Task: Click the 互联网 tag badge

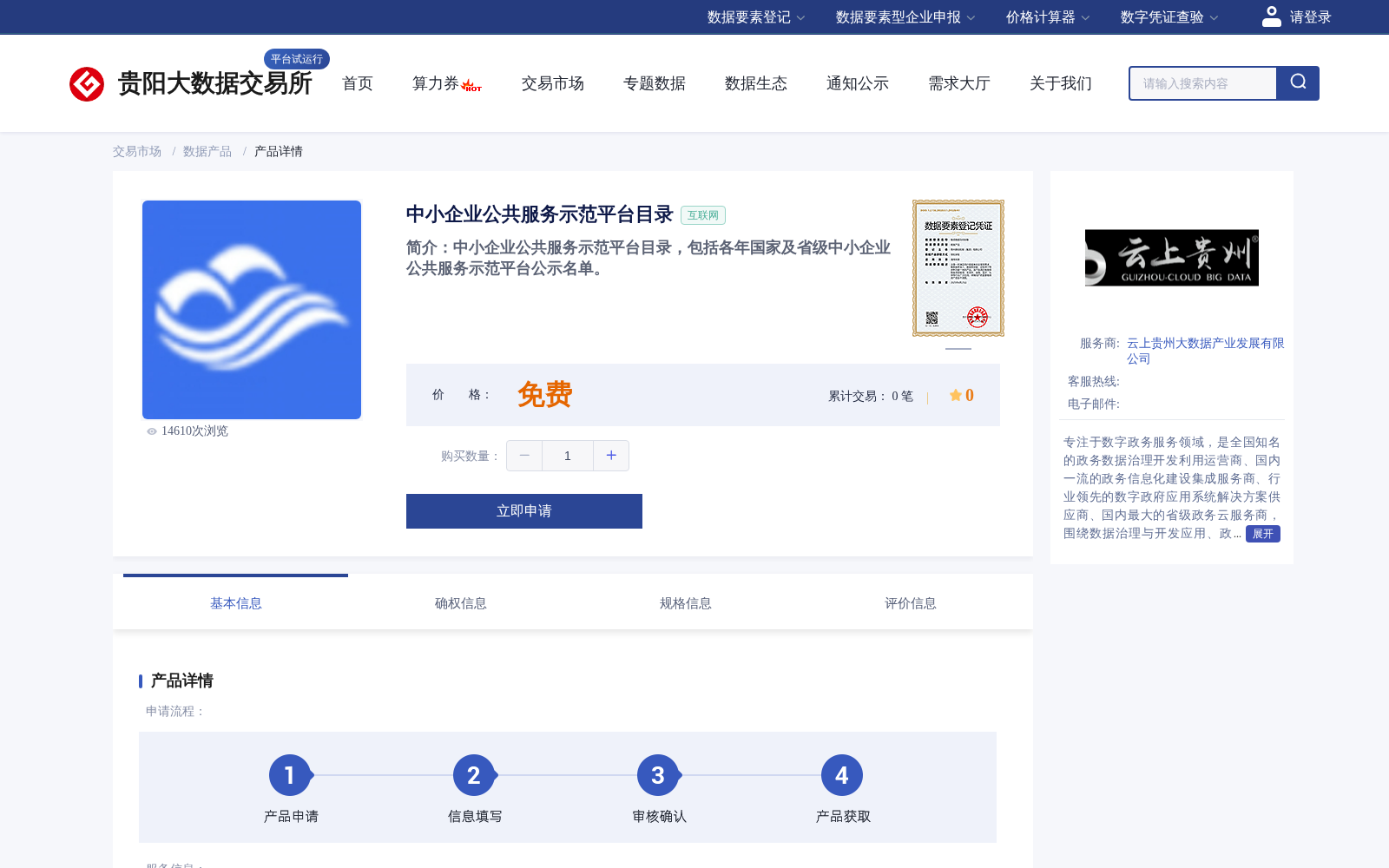Action: click(703, 215)
